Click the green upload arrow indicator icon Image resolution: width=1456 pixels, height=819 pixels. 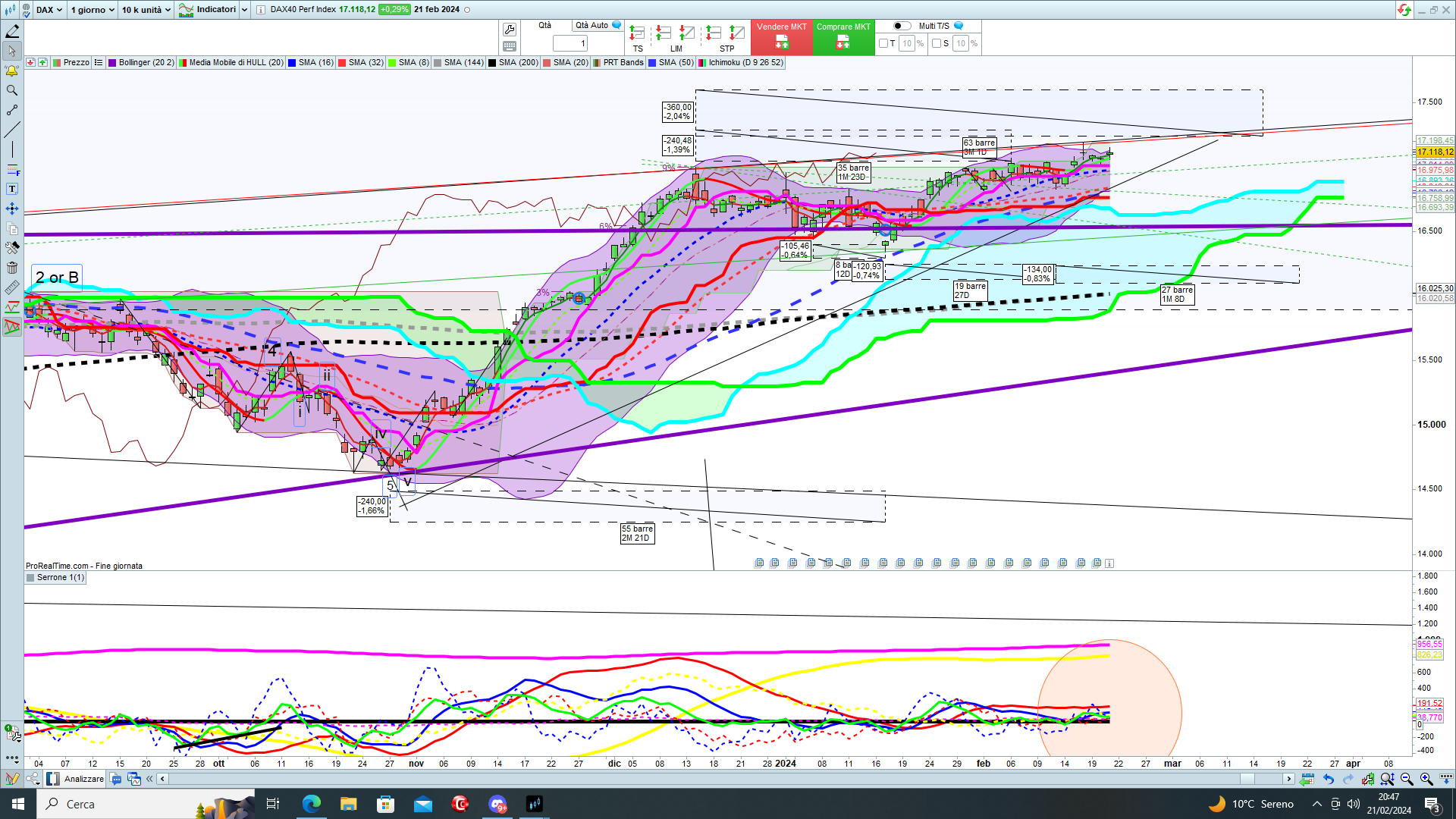[x=42, y=62]
